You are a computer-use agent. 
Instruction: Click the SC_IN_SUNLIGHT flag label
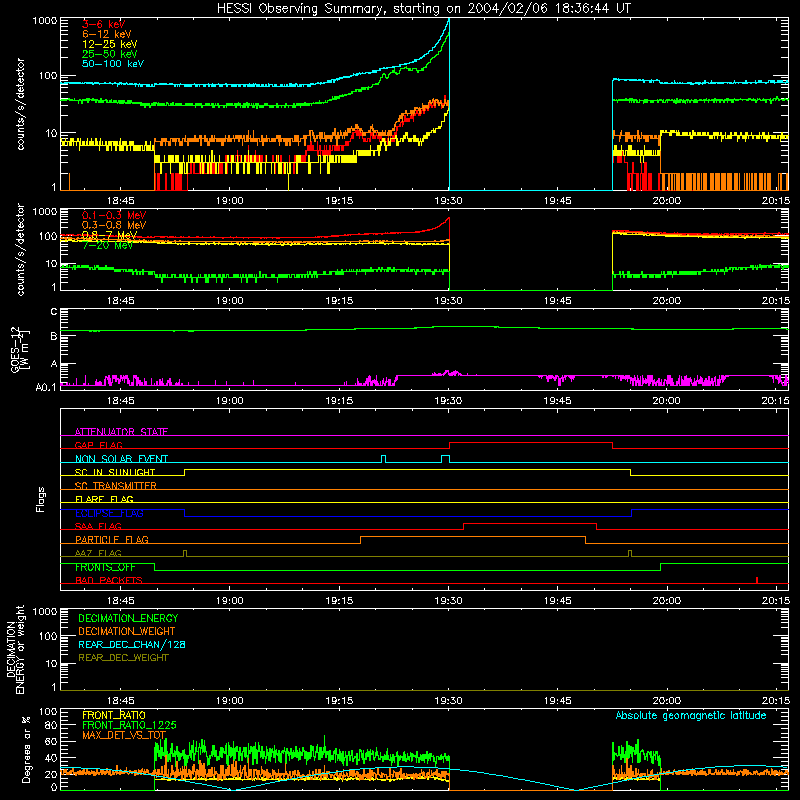pyautogui.click(x=115, y=472)
